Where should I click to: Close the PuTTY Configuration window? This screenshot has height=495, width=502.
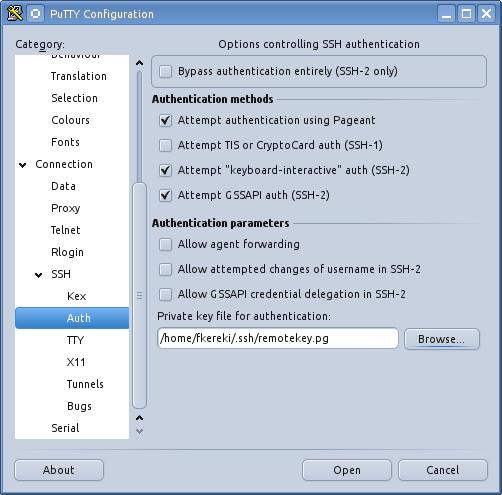point(486,14)
